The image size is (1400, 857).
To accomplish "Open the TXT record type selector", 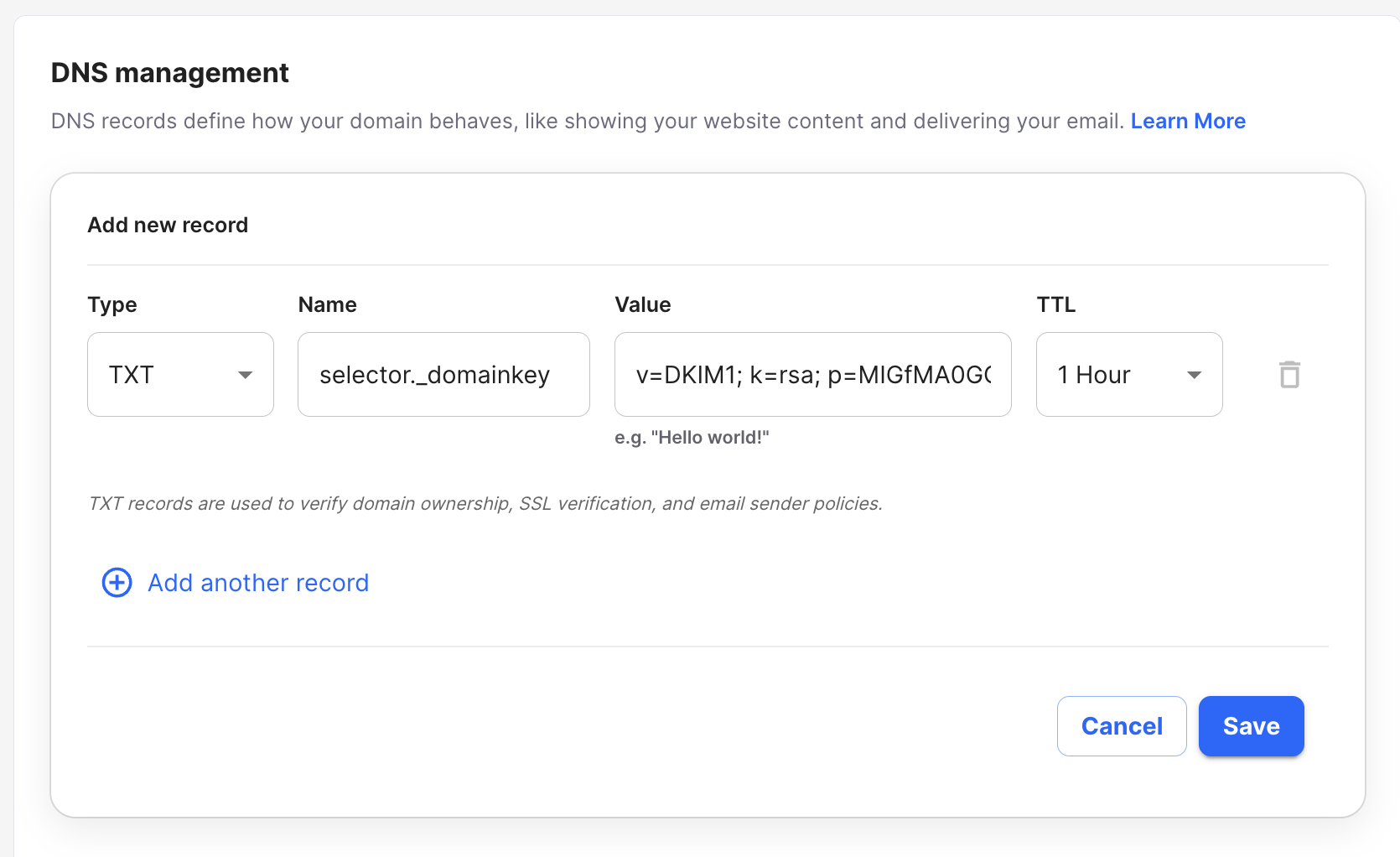I will click(x=168, y=375).
